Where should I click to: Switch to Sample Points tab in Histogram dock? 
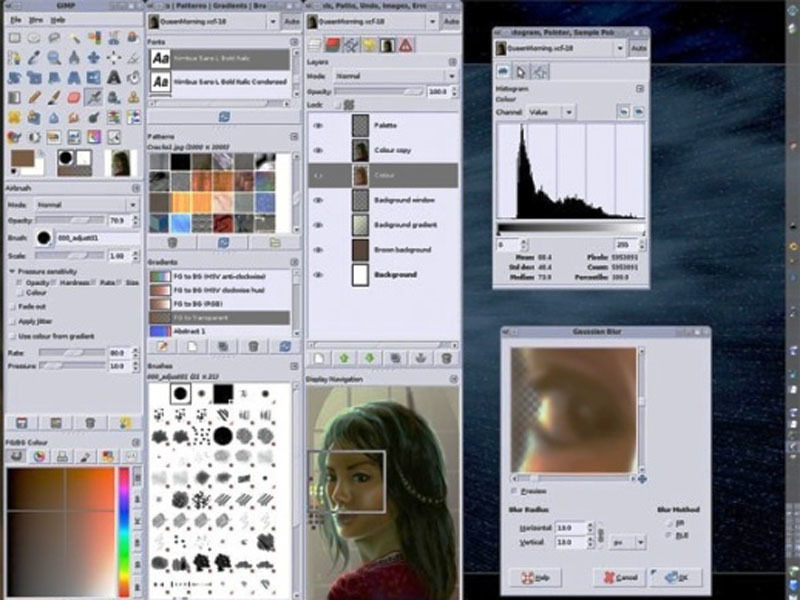[x=540, y=72]
